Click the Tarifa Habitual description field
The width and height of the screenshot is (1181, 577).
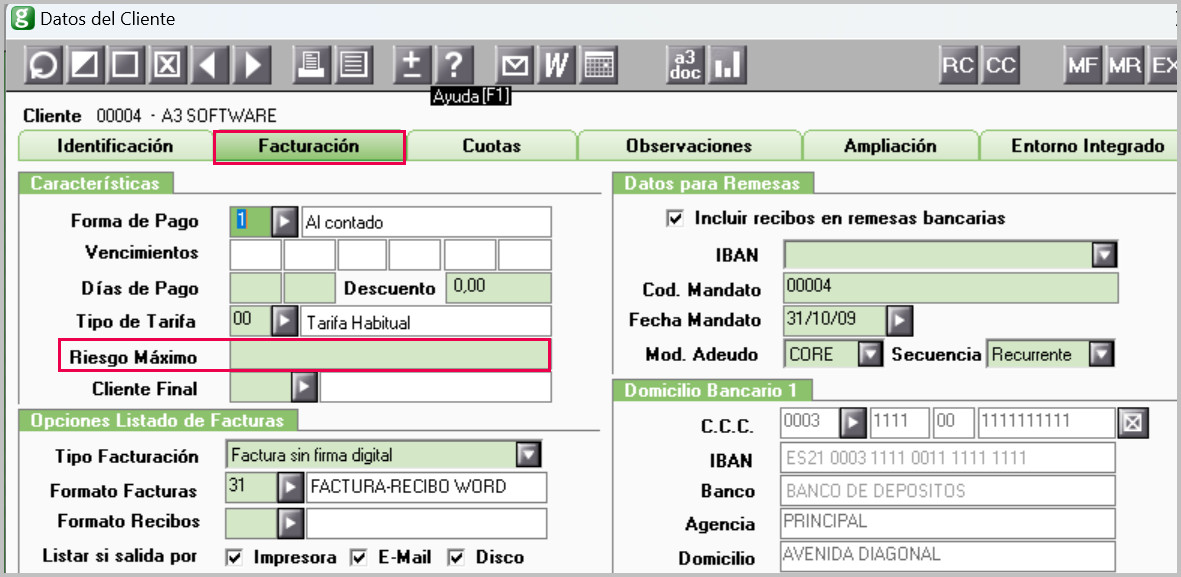pyautogui.click(x=426, y=320)
